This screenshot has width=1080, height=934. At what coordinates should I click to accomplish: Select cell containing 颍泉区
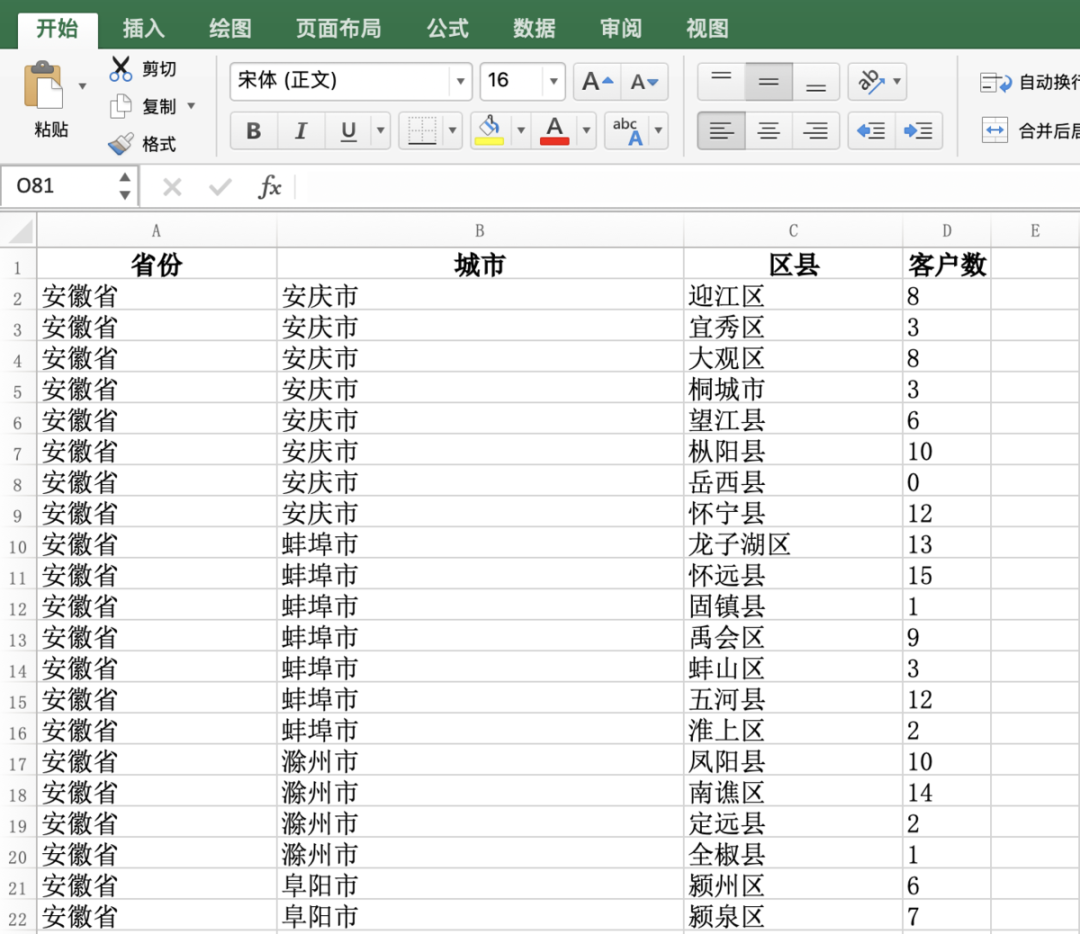(x=793, y=916)
